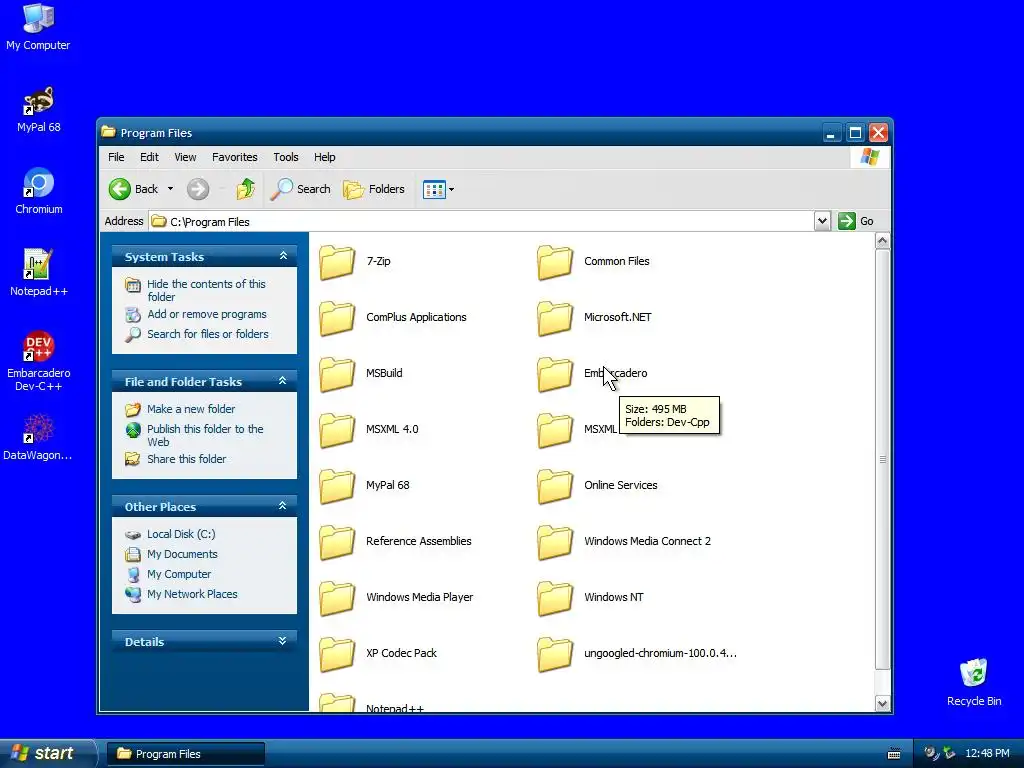Select the MSXML 4.0 folder icon
Image resolution: width=1024 pixels, height=768 pixels.
pyautogui.click(x=337, y=431)
